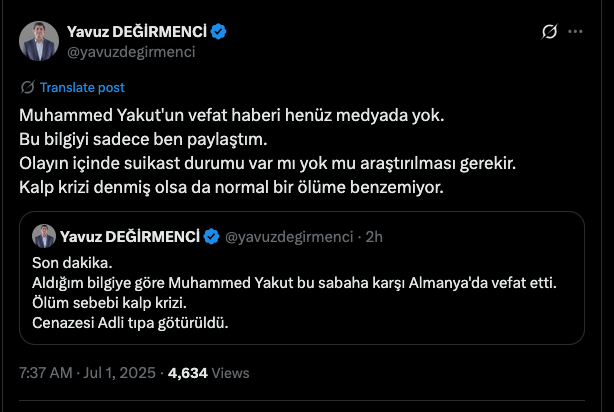
Task: Click the verified badge beside the author name
Action: coord(219,32)
